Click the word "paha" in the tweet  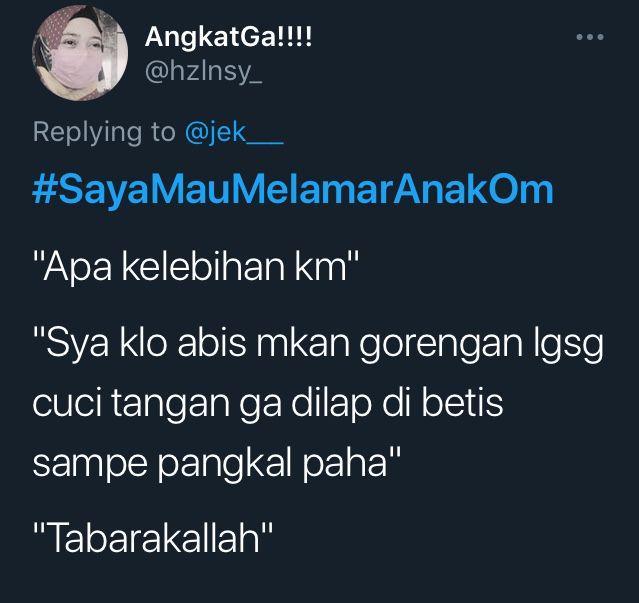[345, 464]
